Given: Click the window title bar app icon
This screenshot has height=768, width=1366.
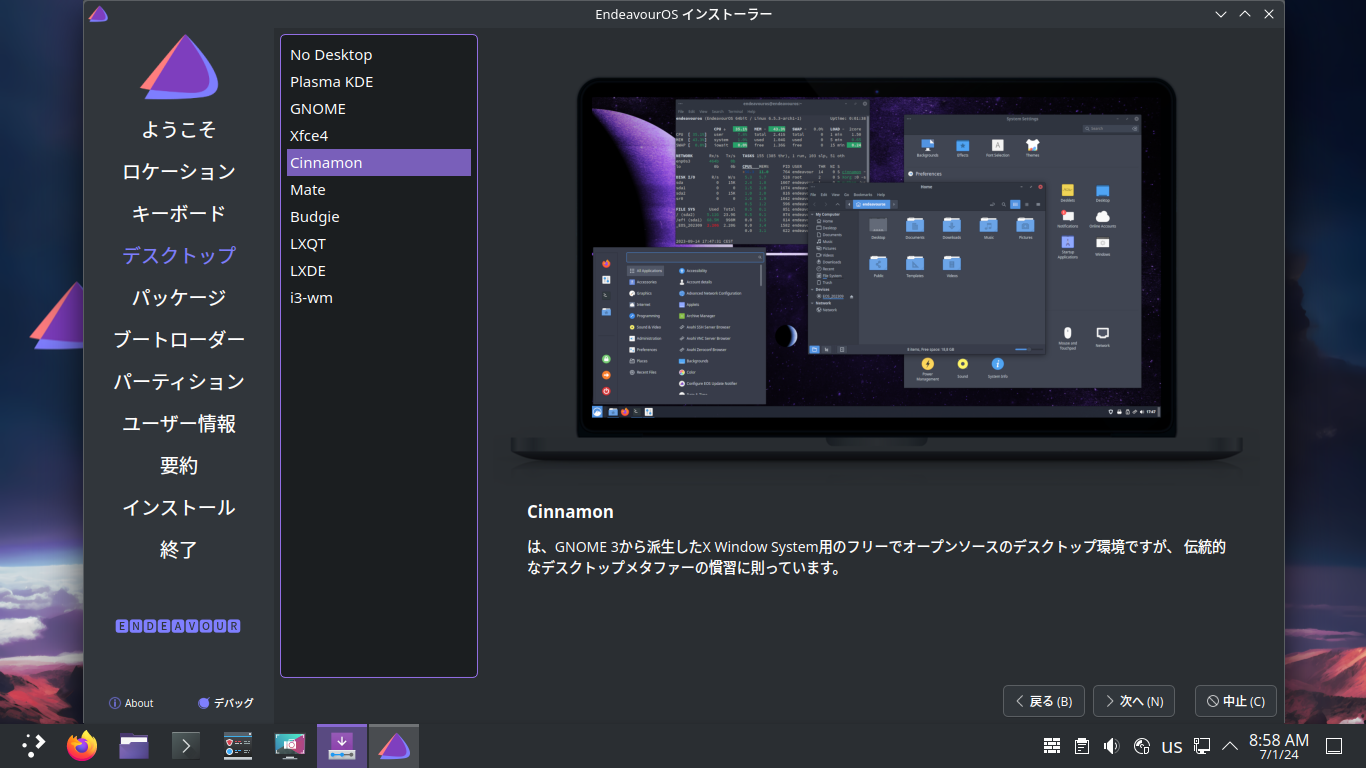Looking at the screenshot, I should (98, 14).
